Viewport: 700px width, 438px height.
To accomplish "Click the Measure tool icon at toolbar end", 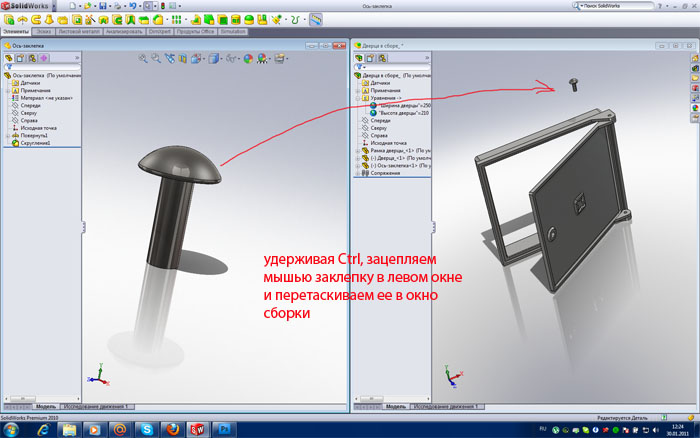I will point(315,19).
